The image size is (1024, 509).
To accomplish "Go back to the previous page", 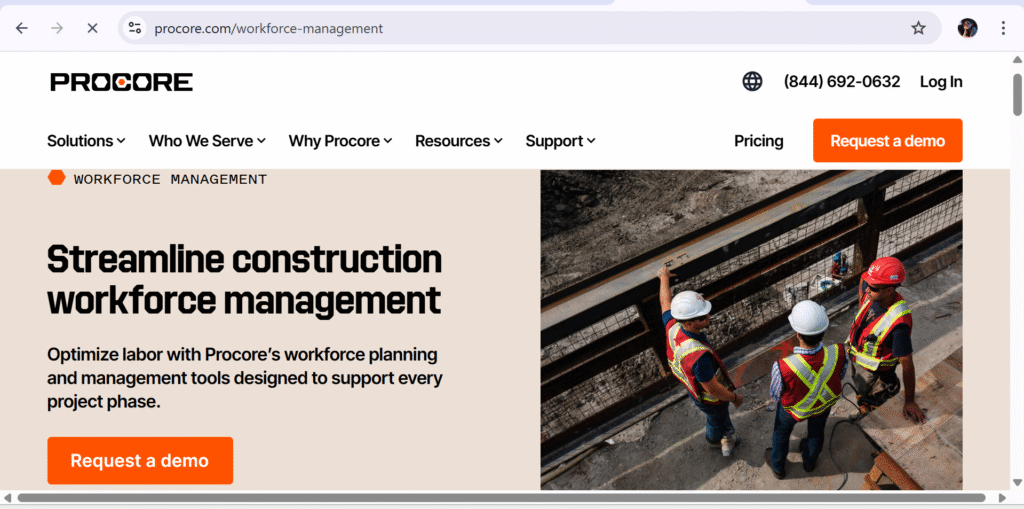I will (x=22, y=28).
